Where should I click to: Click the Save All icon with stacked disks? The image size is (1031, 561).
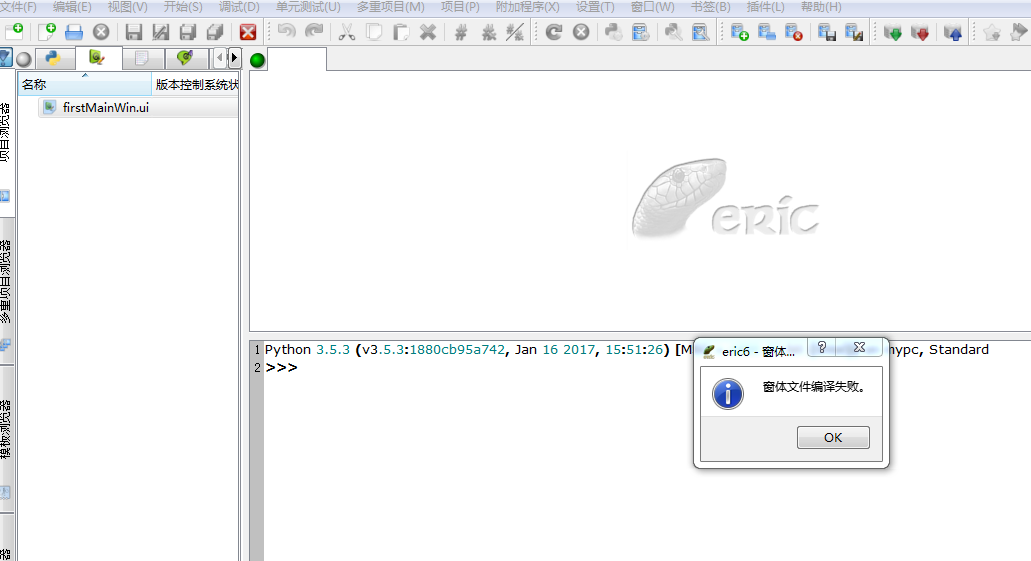(214, 32)
